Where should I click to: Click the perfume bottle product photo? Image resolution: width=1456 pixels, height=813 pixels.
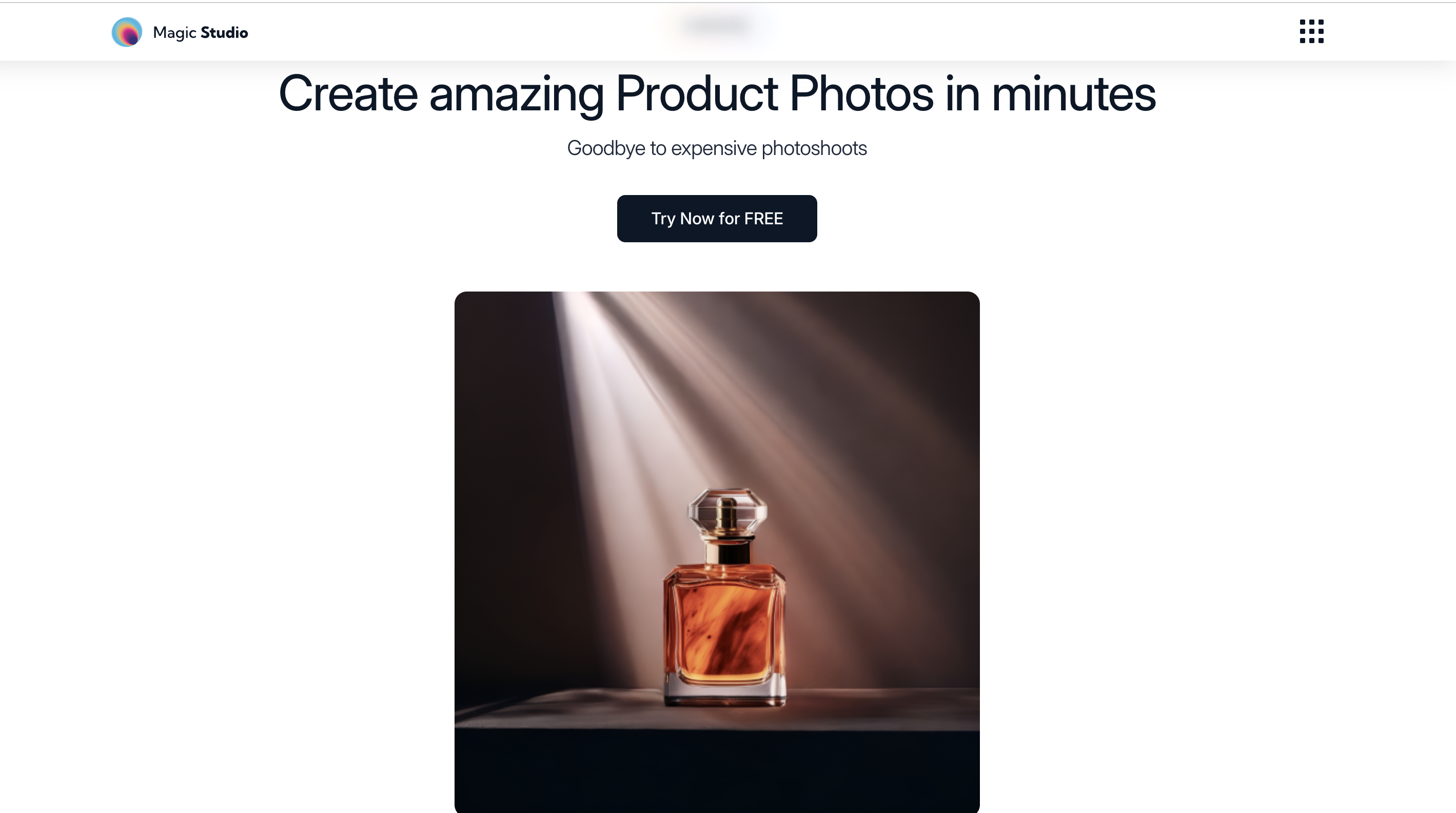[x=717, y=552]
